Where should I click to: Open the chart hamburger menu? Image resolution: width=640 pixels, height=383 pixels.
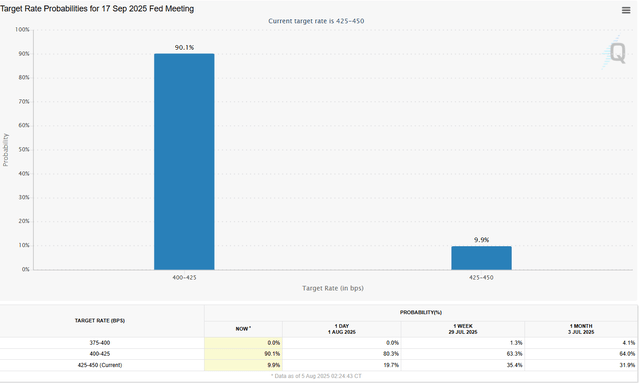pos(626,10)
